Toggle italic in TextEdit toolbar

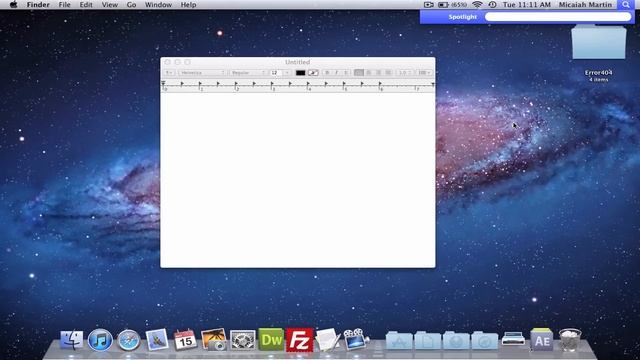click(x=336, y=73)
